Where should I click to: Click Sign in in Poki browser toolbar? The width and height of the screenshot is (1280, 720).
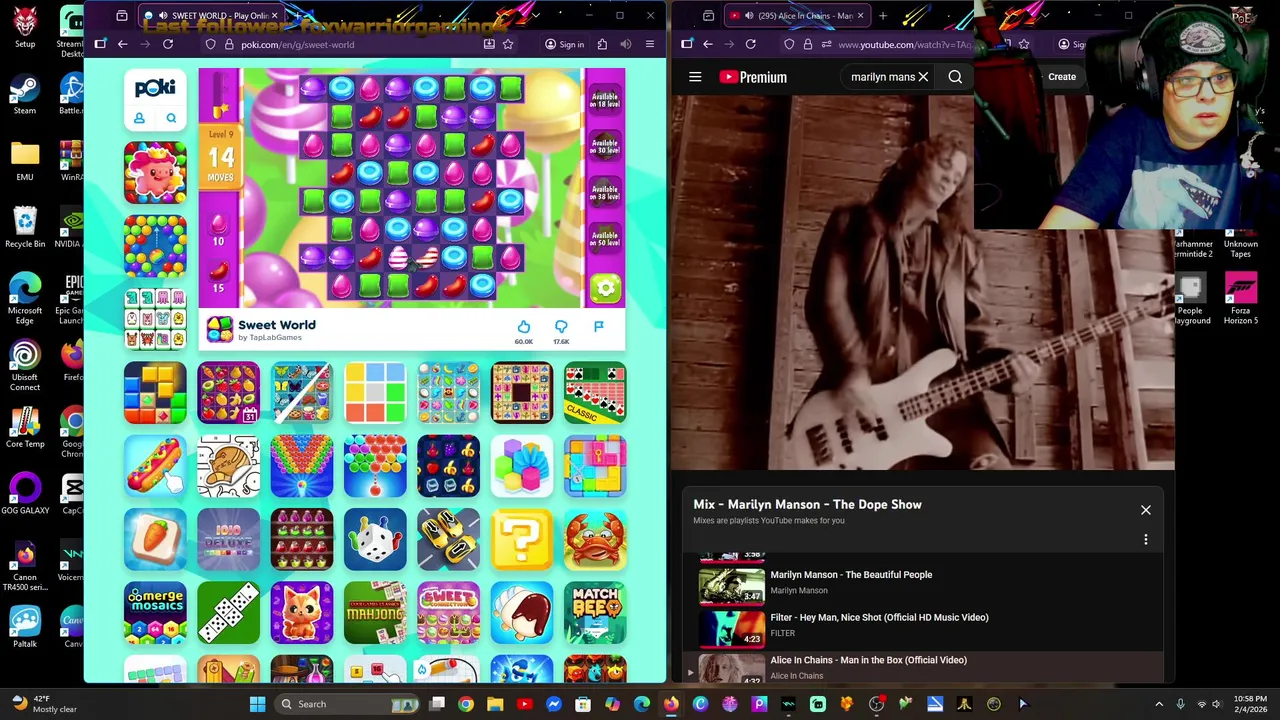coord(564,44)
